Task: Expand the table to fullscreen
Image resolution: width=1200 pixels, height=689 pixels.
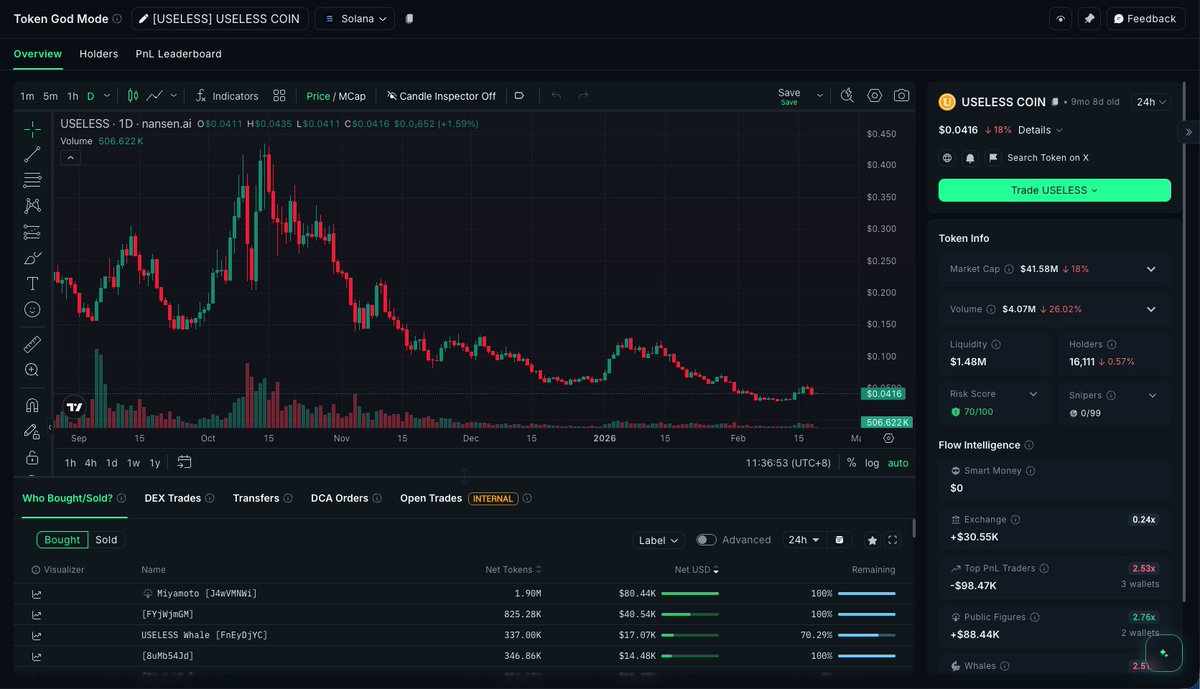Action: click(x=893, y=540)
